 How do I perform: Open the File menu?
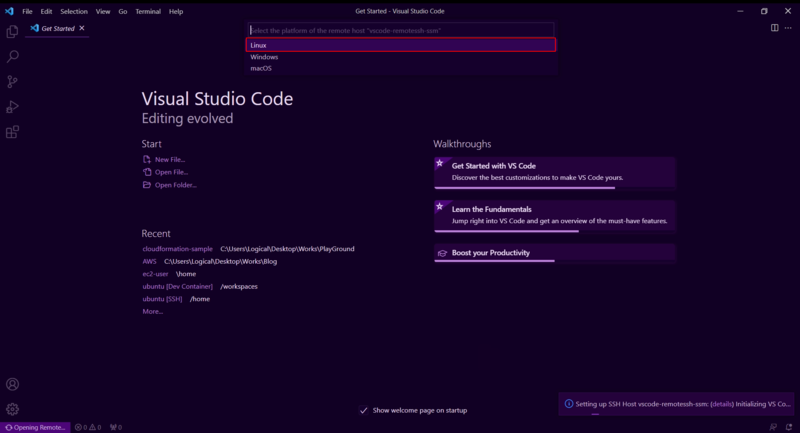point(27,11)
